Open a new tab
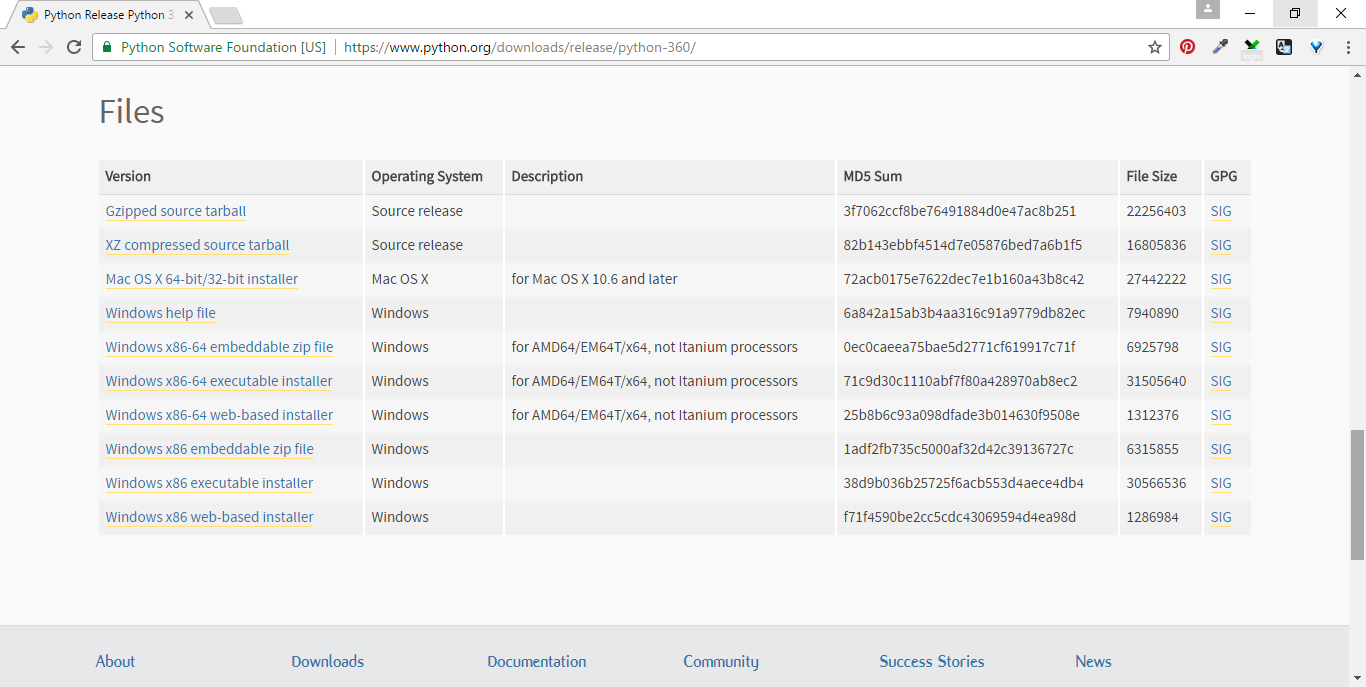The image size is (1366, 687). click(x=226, y=15)
